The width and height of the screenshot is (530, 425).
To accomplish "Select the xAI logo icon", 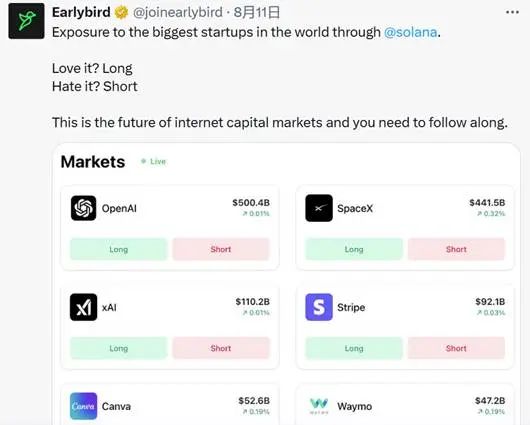I will click(x=83, y=307).
